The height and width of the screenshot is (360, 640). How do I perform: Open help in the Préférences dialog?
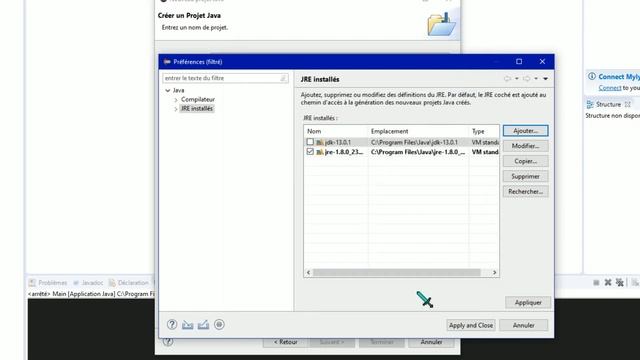(172, 324)
